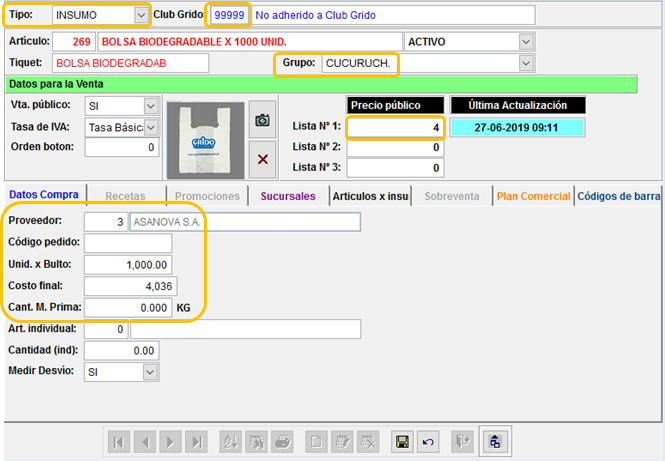Open the Tasa de IVA dropdown

[x=150, y=127]
